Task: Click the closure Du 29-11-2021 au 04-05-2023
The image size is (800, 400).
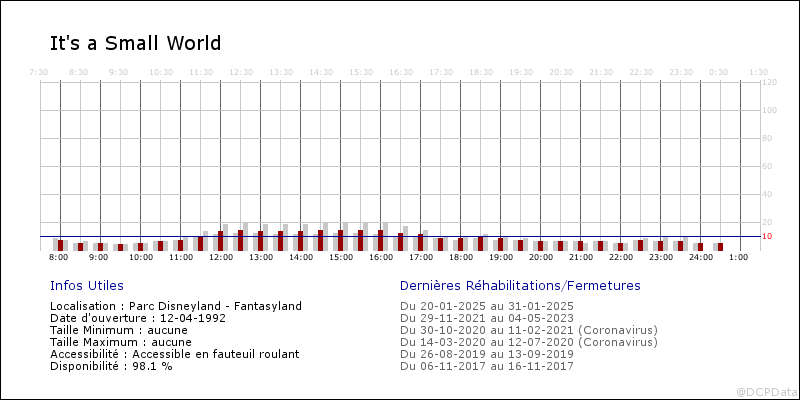Action: [487, 318]
